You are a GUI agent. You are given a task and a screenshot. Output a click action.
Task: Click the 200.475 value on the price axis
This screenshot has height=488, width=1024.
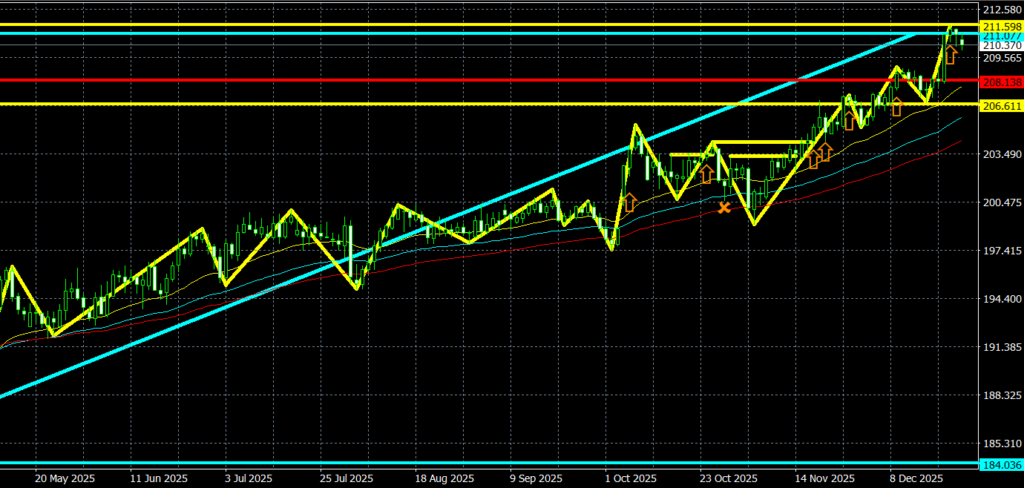(x=1001, y=203)
